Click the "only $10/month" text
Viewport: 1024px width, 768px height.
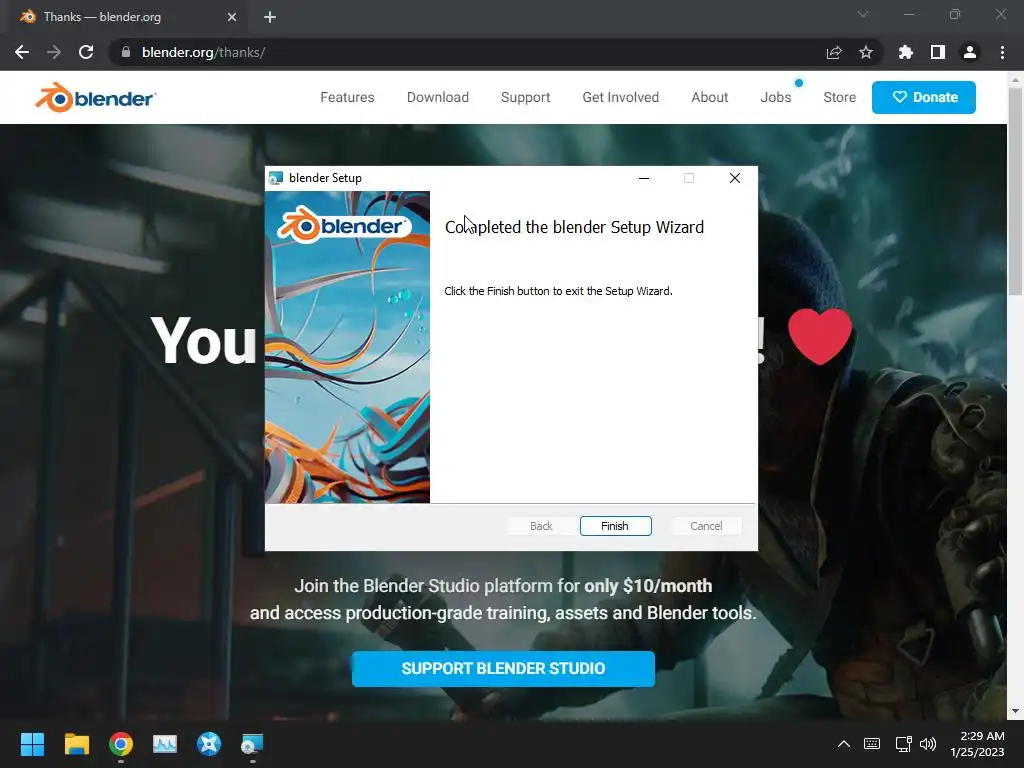[x=648, y=586]
